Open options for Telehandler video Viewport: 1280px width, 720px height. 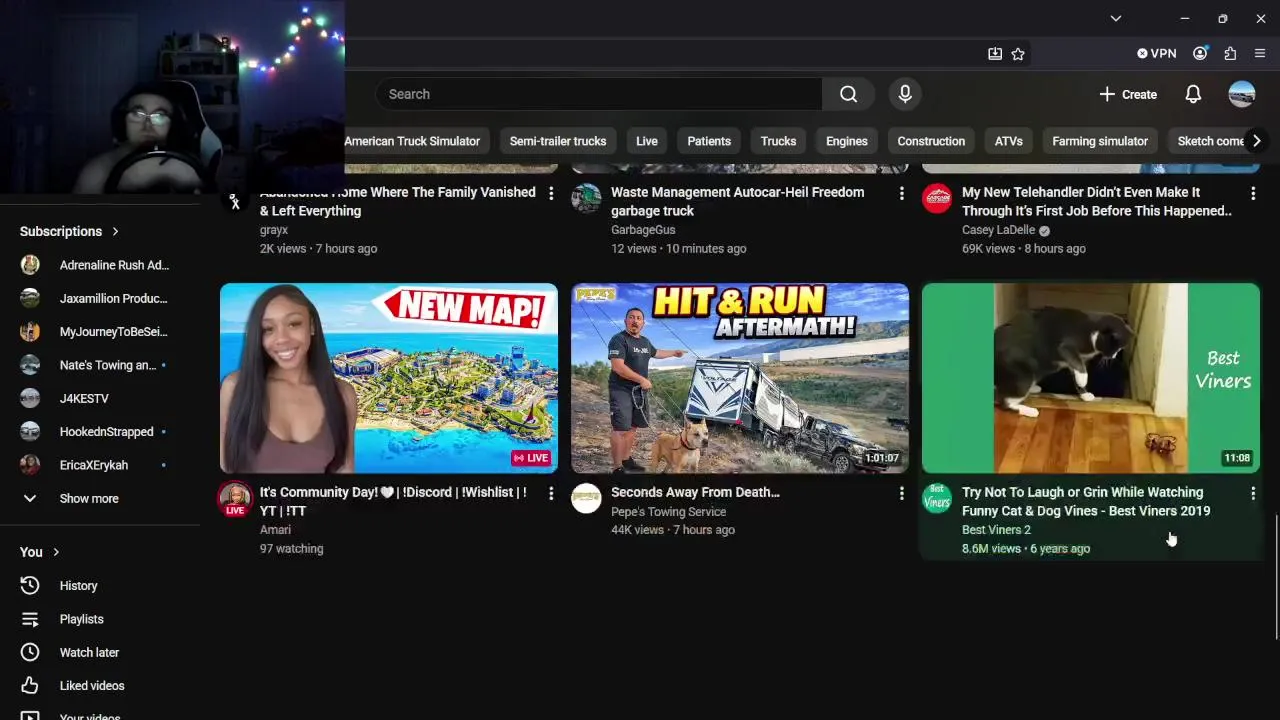(1252, 193)
